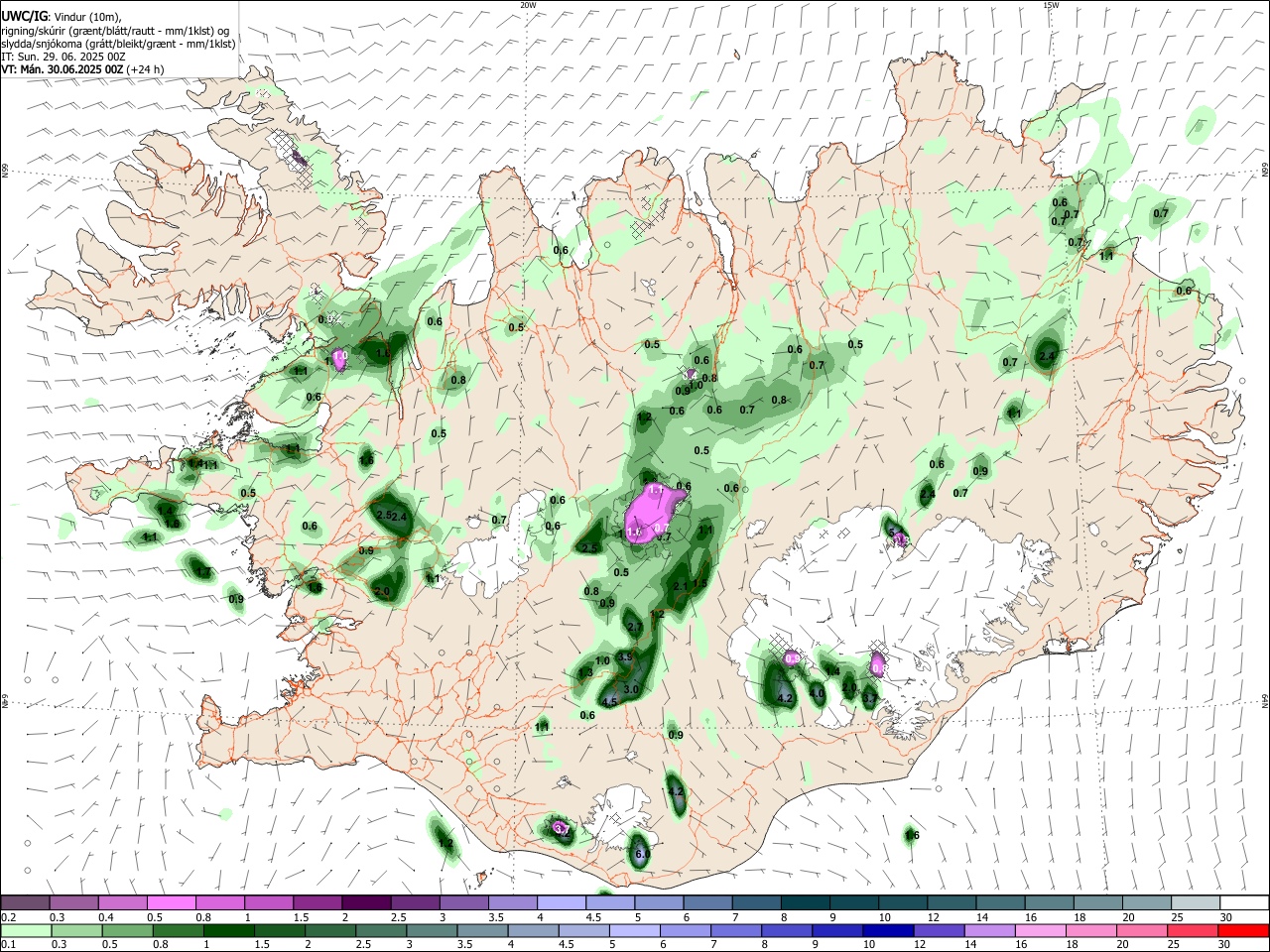Viewport: 1270px width, 952px height.
Task: Click the '3.0' precipitation value on the map
Action: tap(629, 689)
